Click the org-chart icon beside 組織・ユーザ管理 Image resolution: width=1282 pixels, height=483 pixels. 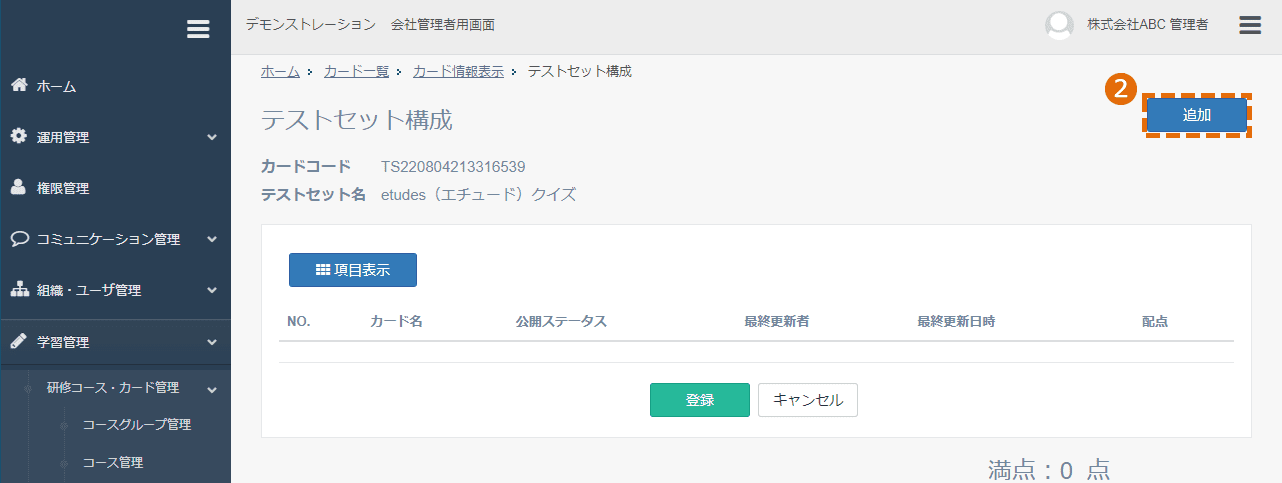pyautogui.click(x=19, y=290)
